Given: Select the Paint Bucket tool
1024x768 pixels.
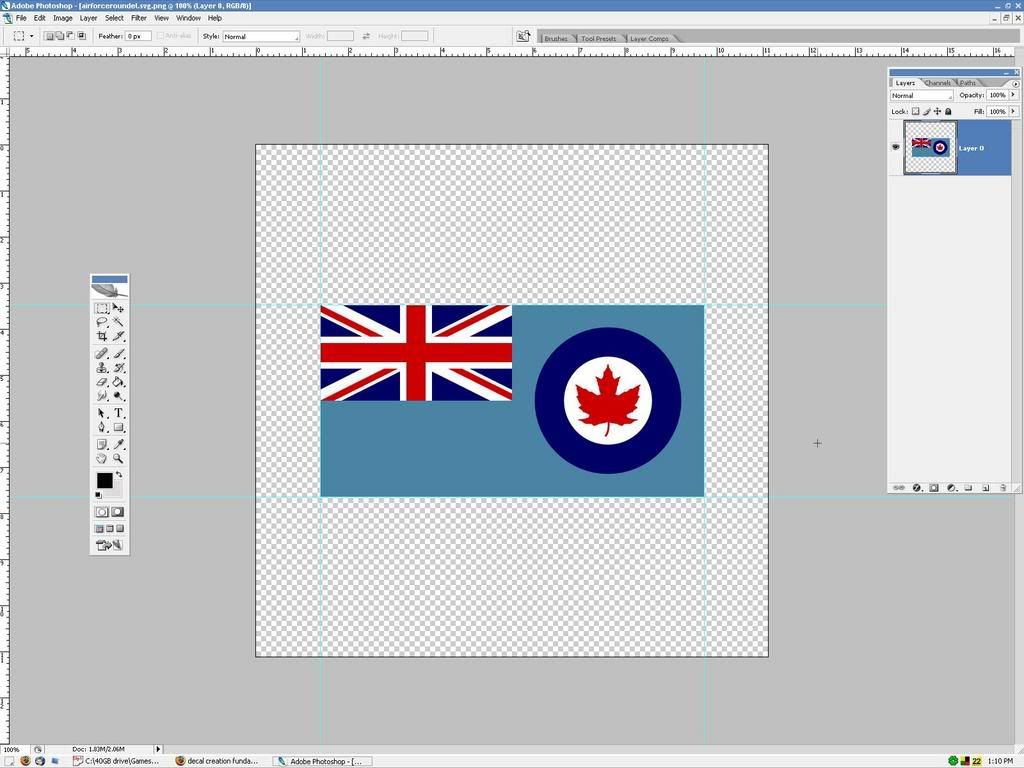Looking at the screenshot, I should (118, 382).
